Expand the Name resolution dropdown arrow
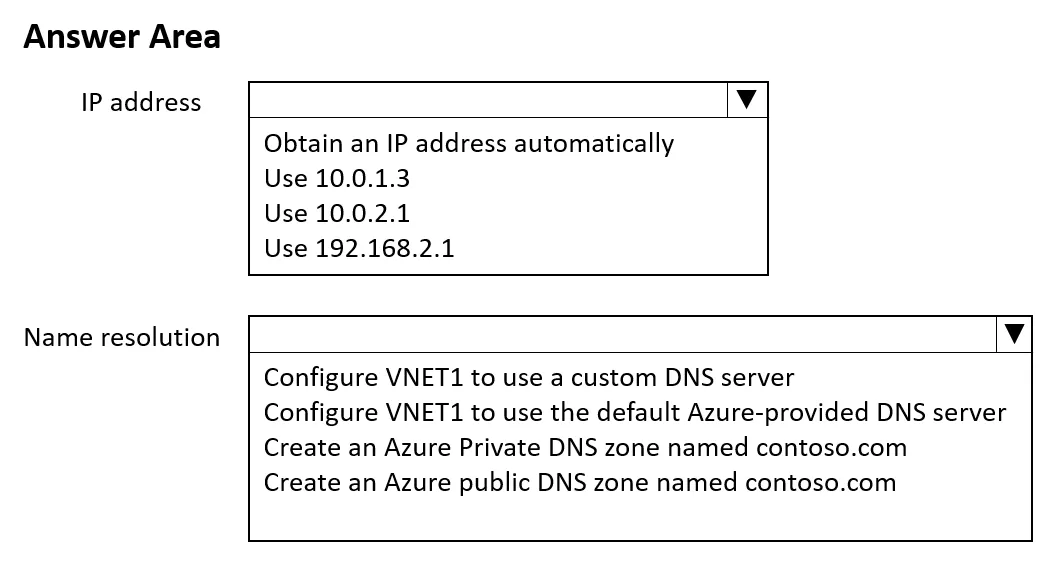The image size is (1055, 569). pyautogui.click(x=1013, y=334)
